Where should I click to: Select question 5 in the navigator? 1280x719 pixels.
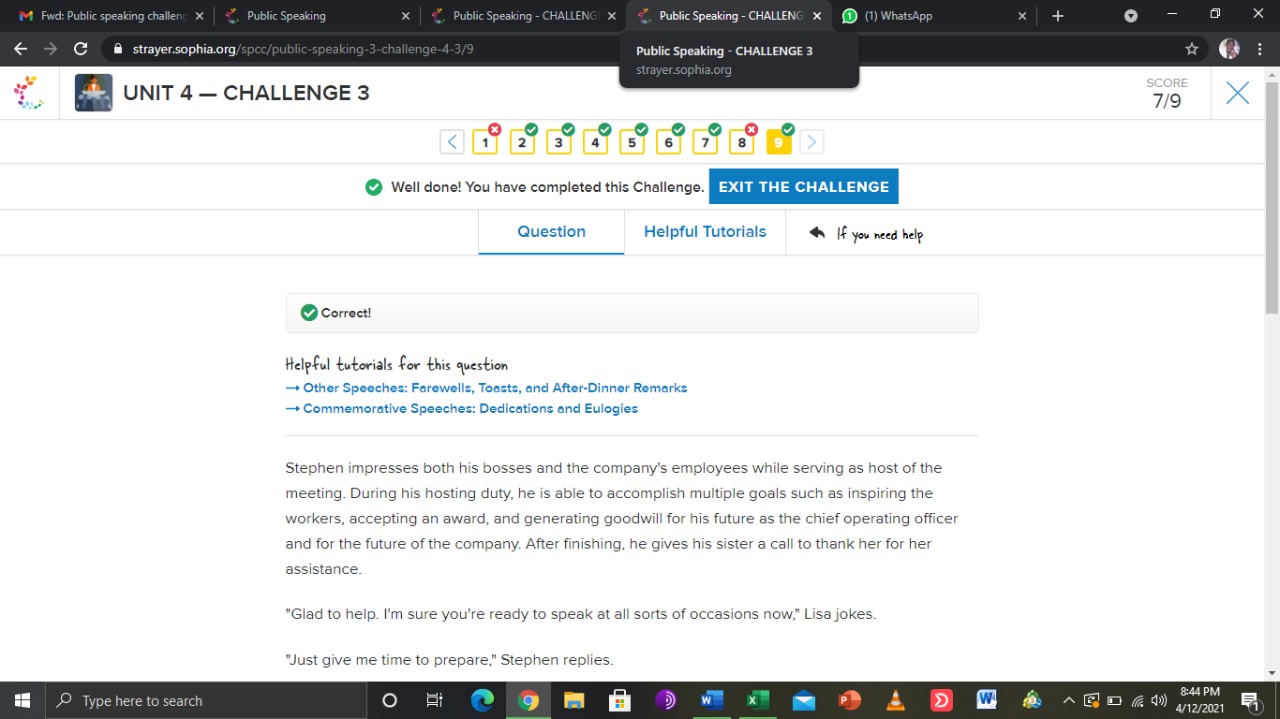(631, 143)
